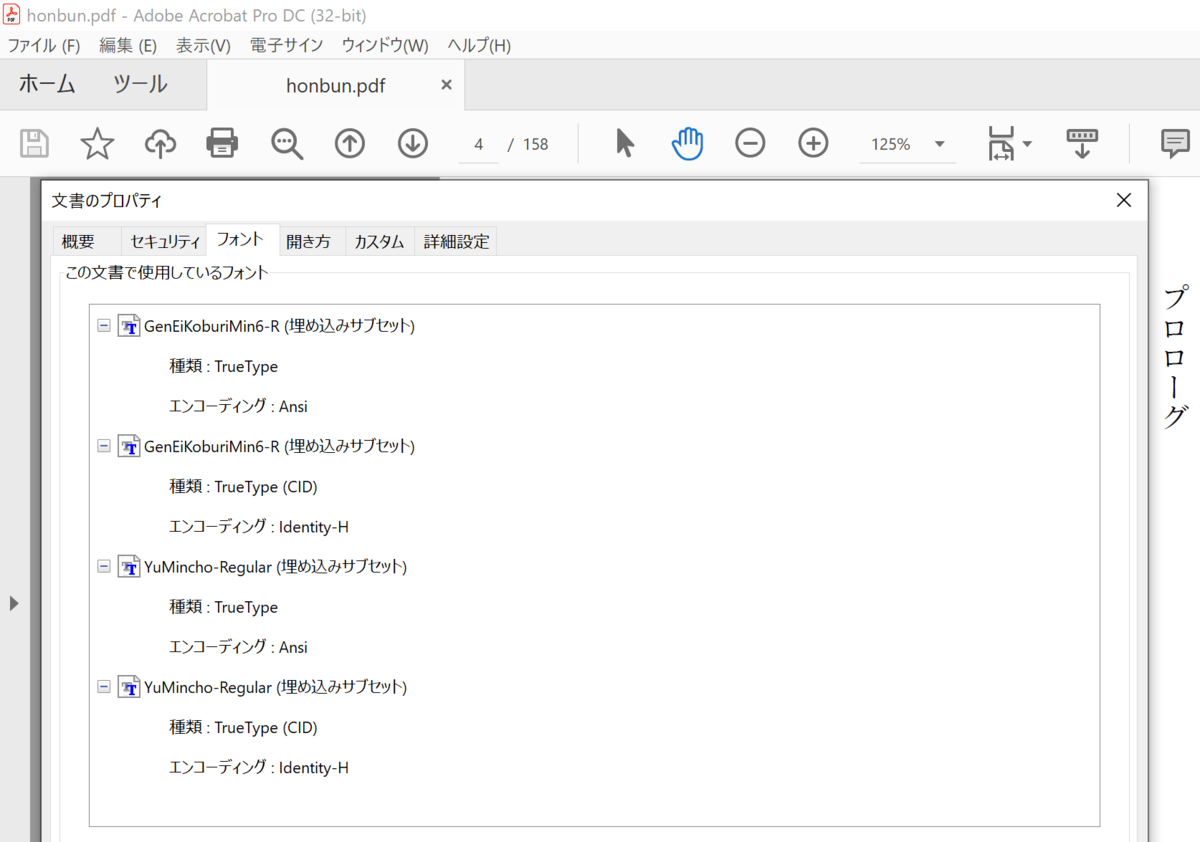Go to previous page up arrow
1200x842 pixels.
[349, 144]
